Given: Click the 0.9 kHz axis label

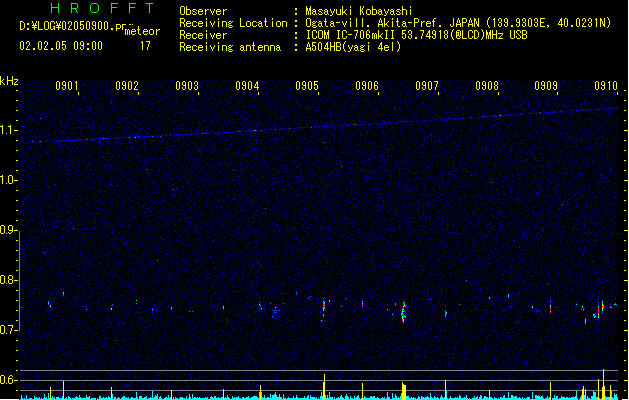Looking at the screenshot, I should 9,230.
